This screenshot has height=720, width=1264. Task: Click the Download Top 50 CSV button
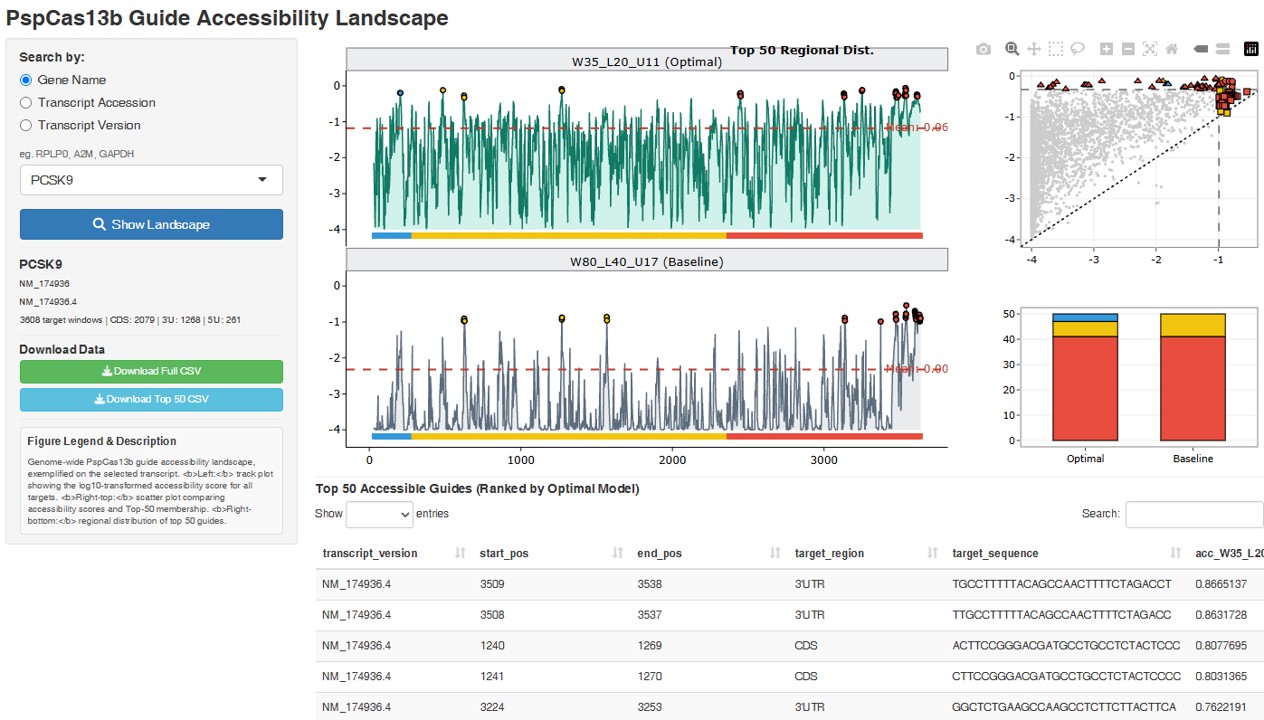tap(151, 399)
